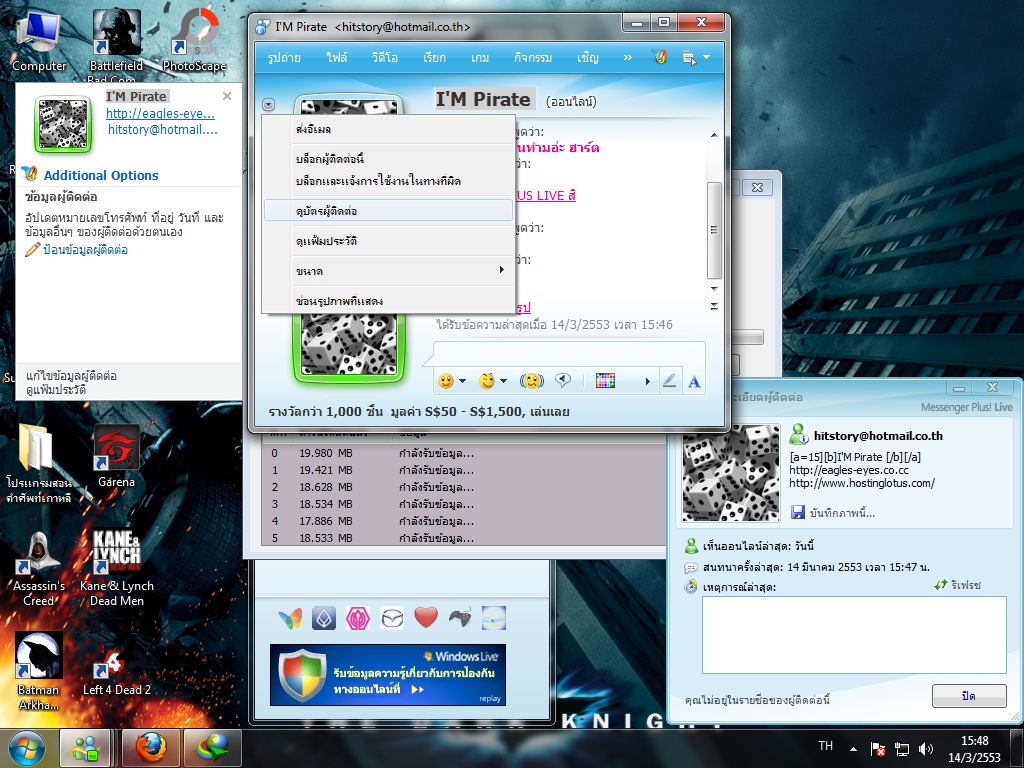Click the butterfly MSN icon in lower window
The width and height of the screenshot is (1024, 768).
(290, 618)
